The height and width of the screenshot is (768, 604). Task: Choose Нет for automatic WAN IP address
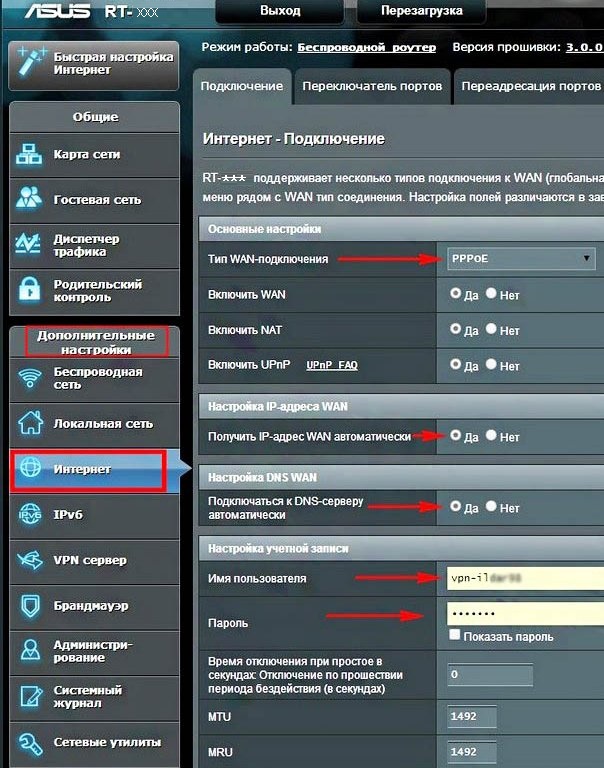pos(491,435)
